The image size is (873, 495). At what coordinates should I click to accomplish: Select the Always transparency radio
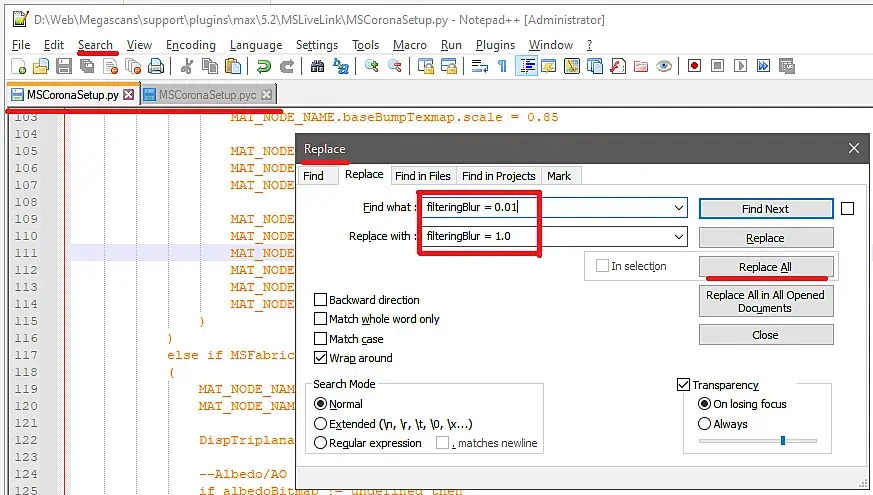704,424
